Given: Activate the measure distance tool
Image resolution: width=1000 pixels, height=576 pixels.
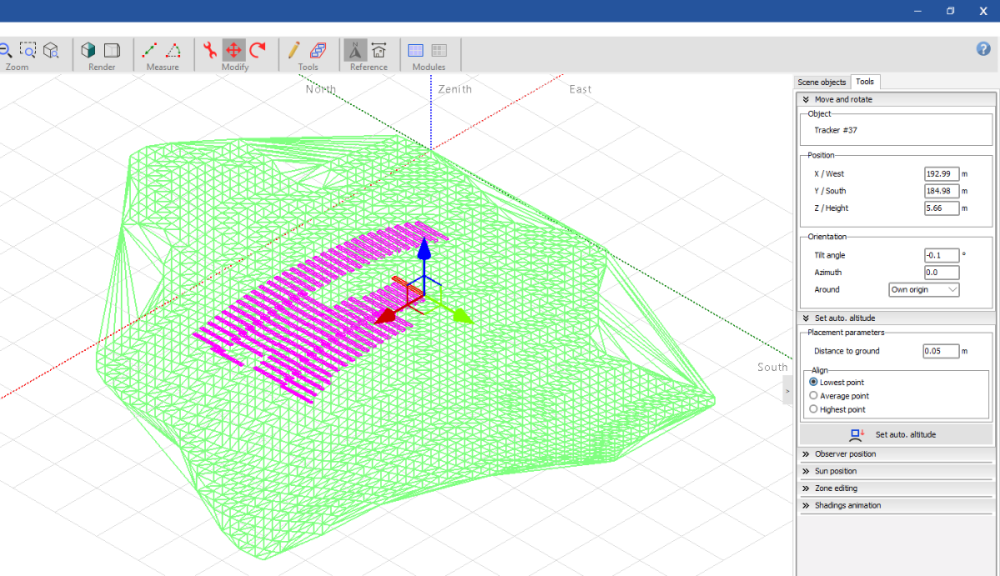Looking at the screenshot, I should click(150, 50).
